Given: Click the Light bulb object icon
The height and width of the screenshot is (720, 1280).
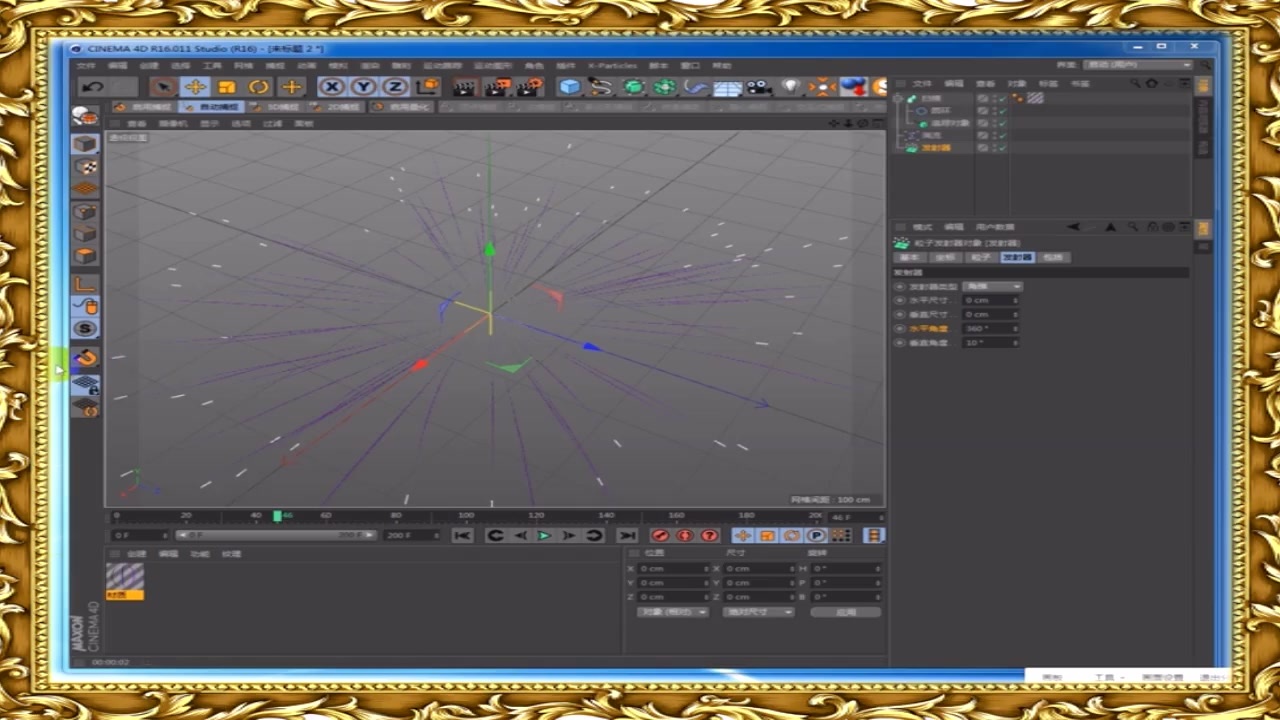Looking at the screenshot, I should [x=791, y=87].
